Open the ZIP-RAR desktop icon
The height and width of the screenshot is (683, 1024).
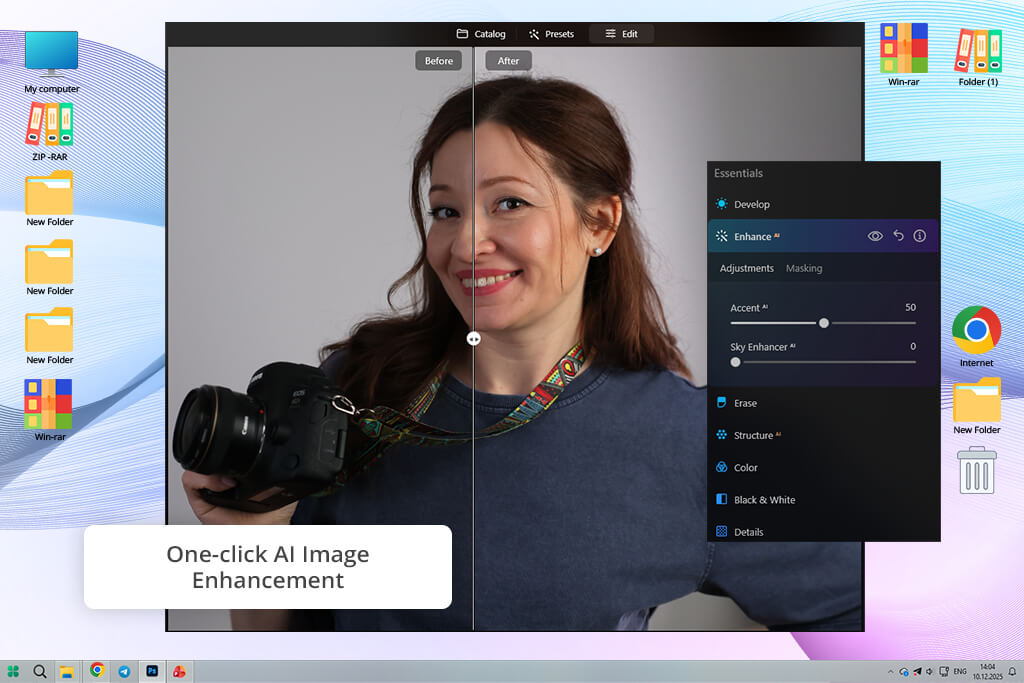50,131
